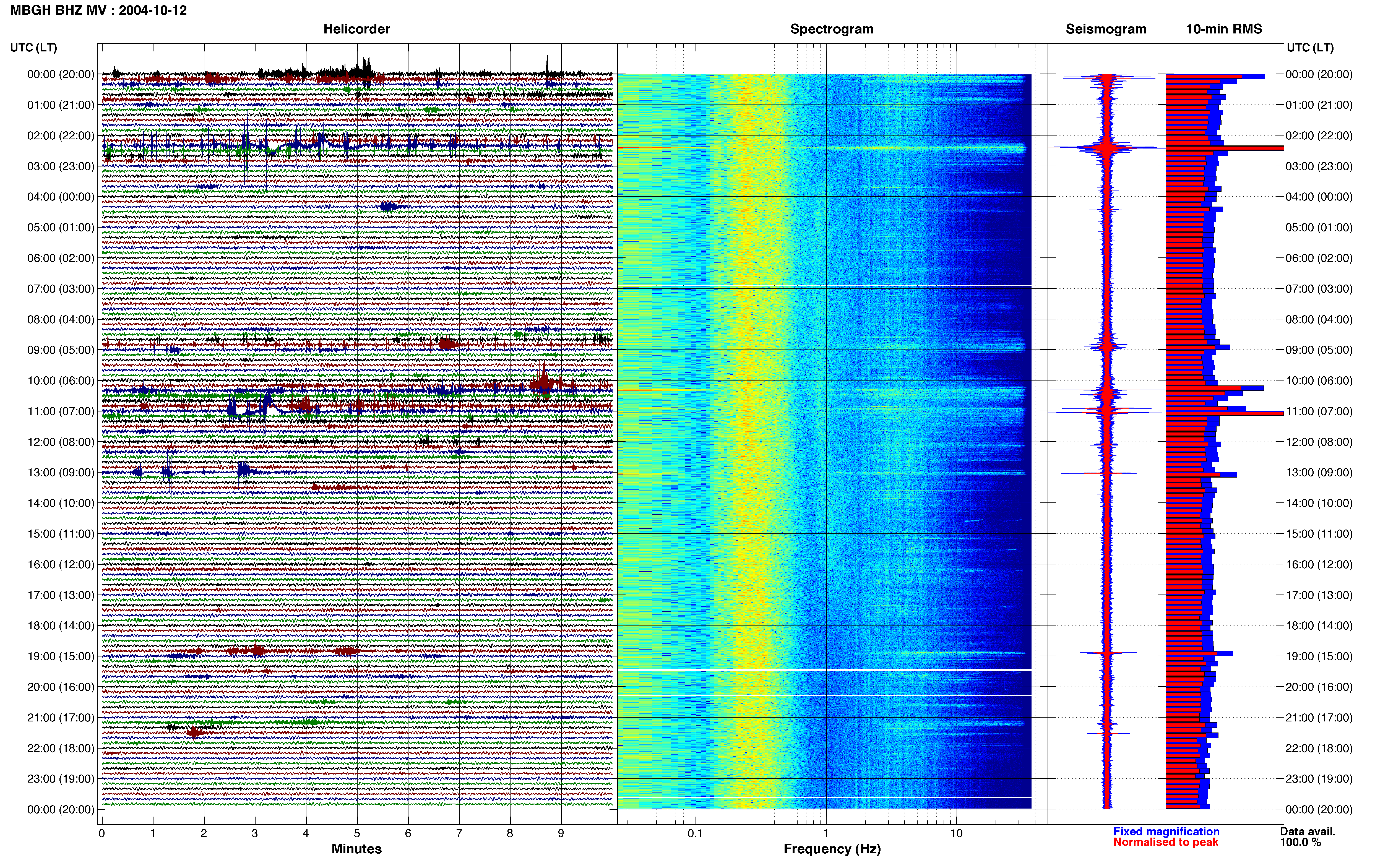1388x868 pixels.
Task: Click the Fixed magnification legend text
Action: tap(1166, 831)
